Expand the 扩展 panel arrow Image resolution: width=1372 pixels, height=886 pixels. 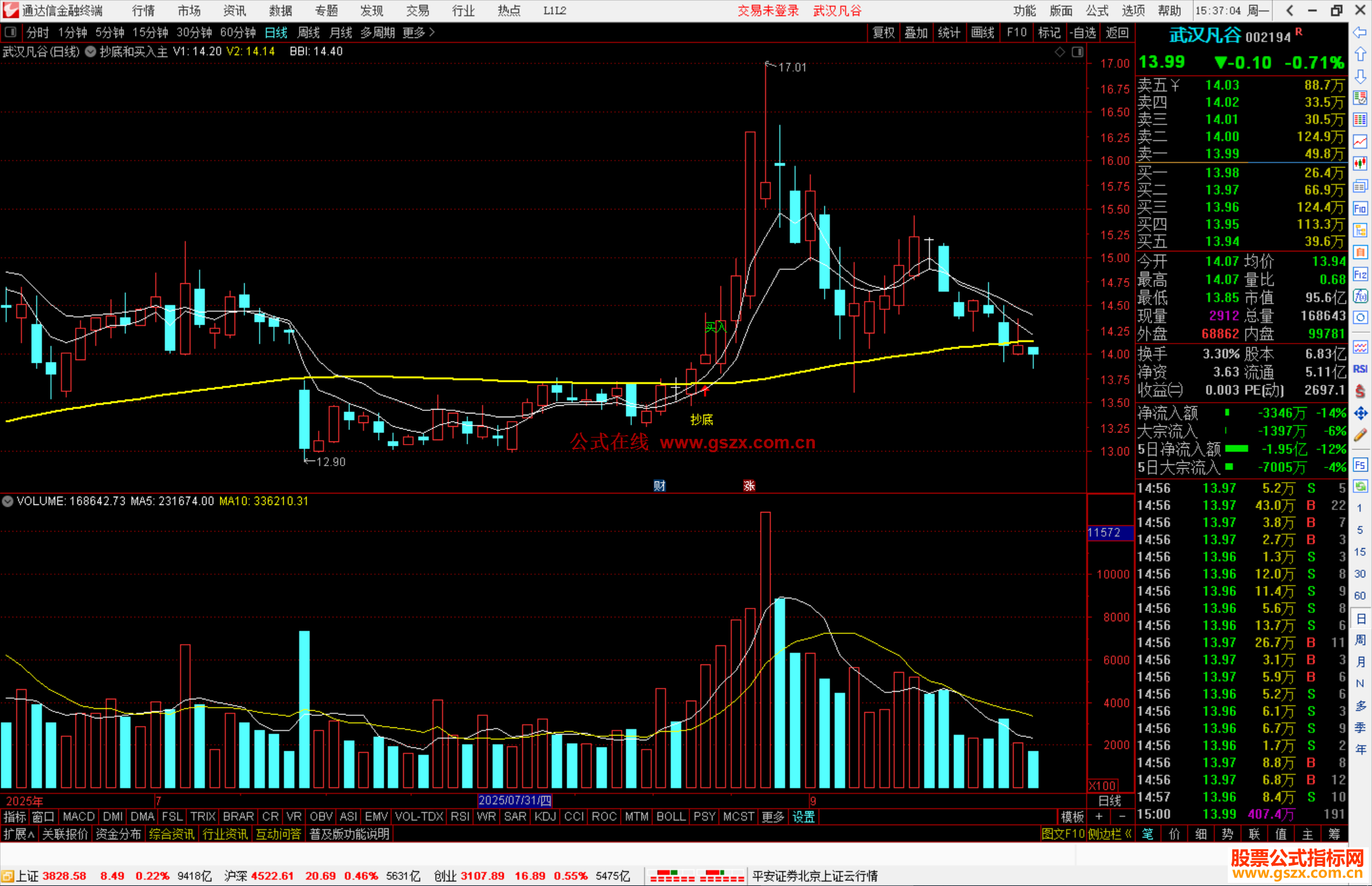tap(19, 834)
